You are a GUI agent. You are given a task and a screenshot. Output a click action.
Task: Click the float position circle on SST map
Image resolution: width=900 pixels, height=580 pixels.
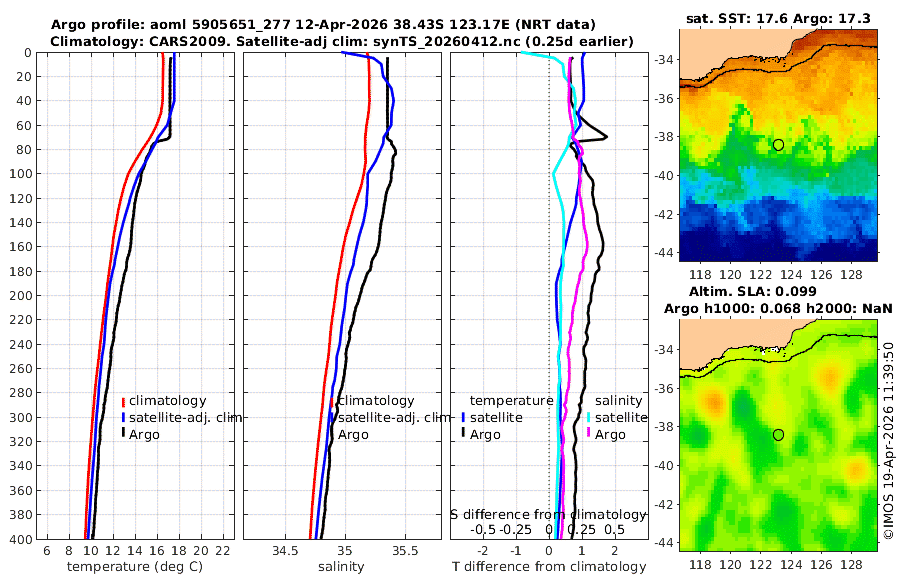click(x=778, y=145)
